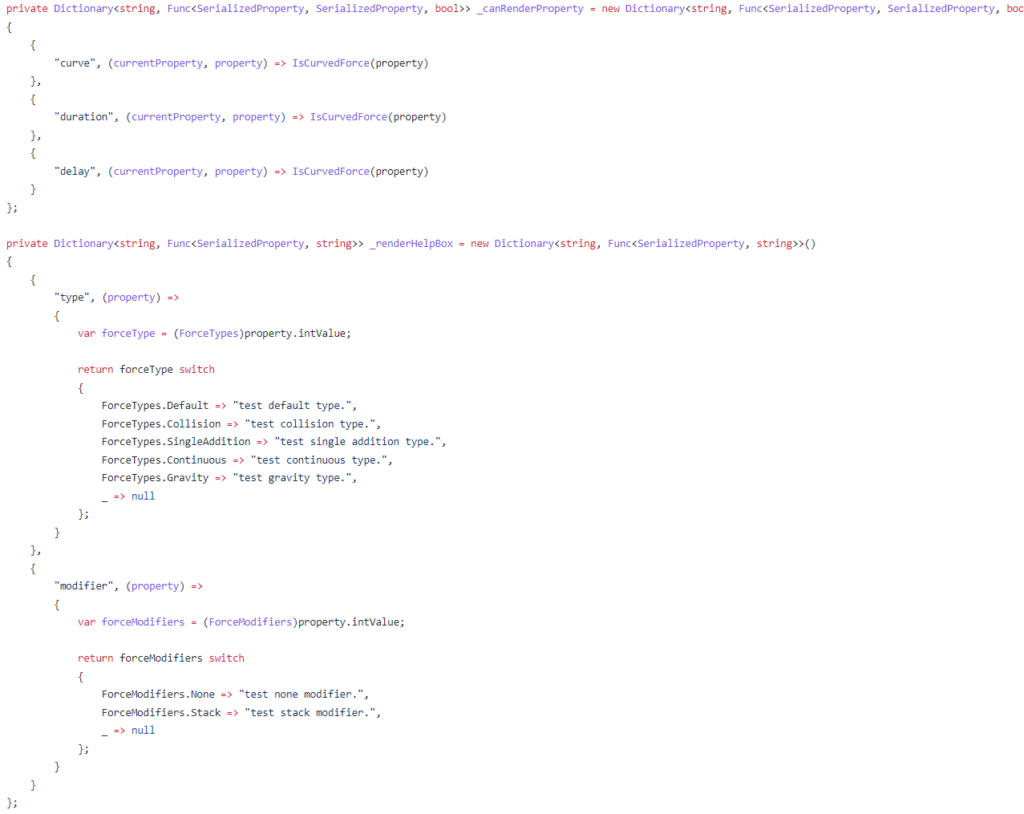Select the first null discard pattern result
1024x814 pixels.
143,495
